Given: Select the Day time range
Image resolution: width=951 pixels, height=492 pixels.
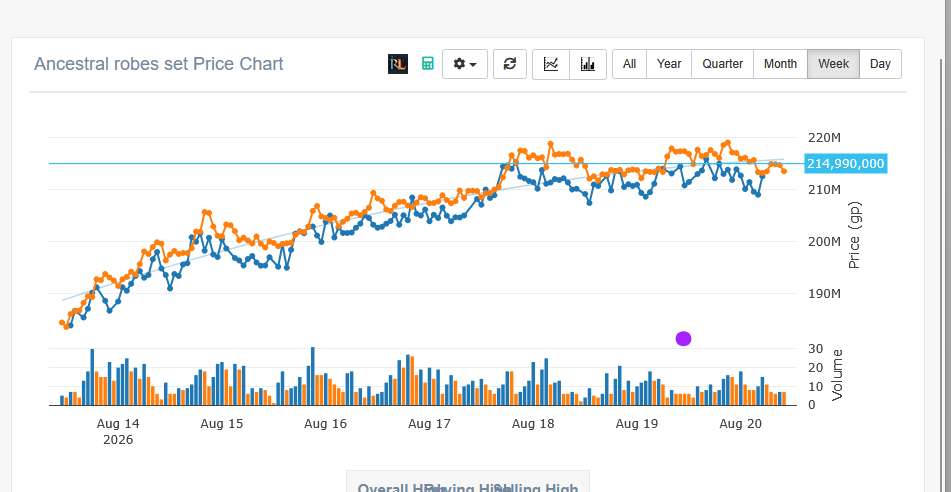Looking at the screenshot, I should point(880,64).
